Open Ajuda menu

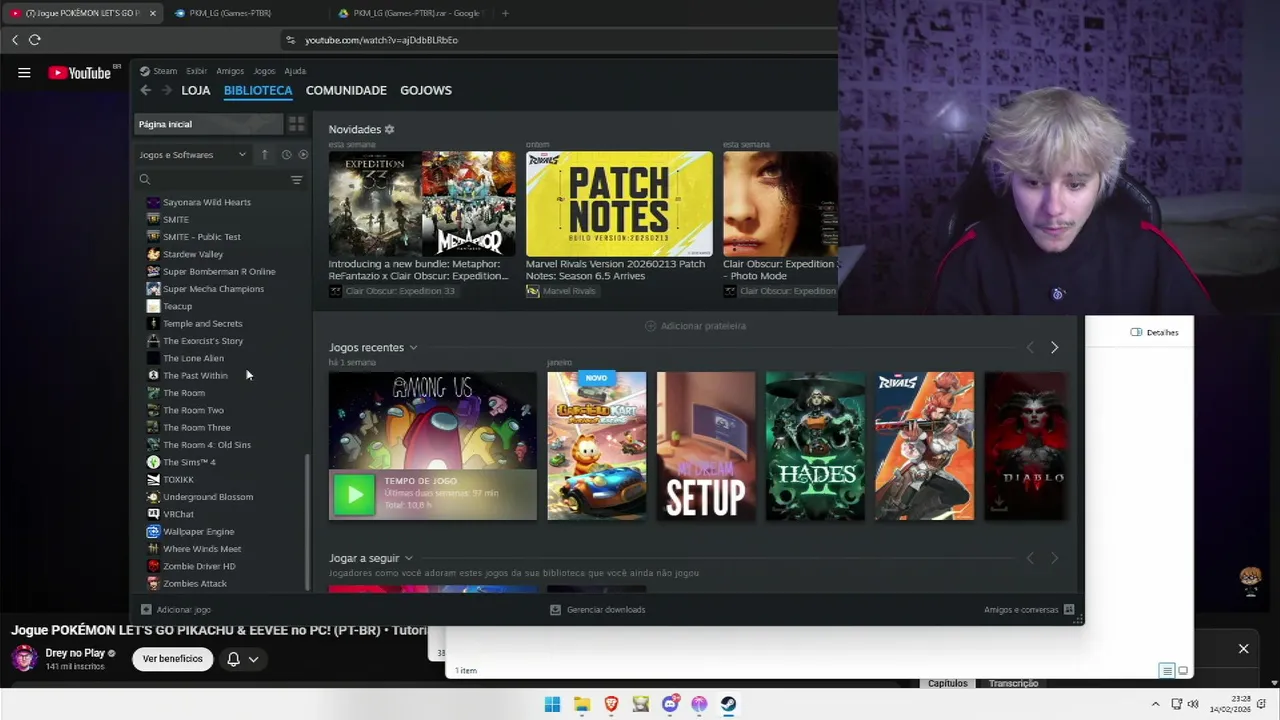[295, 71]
